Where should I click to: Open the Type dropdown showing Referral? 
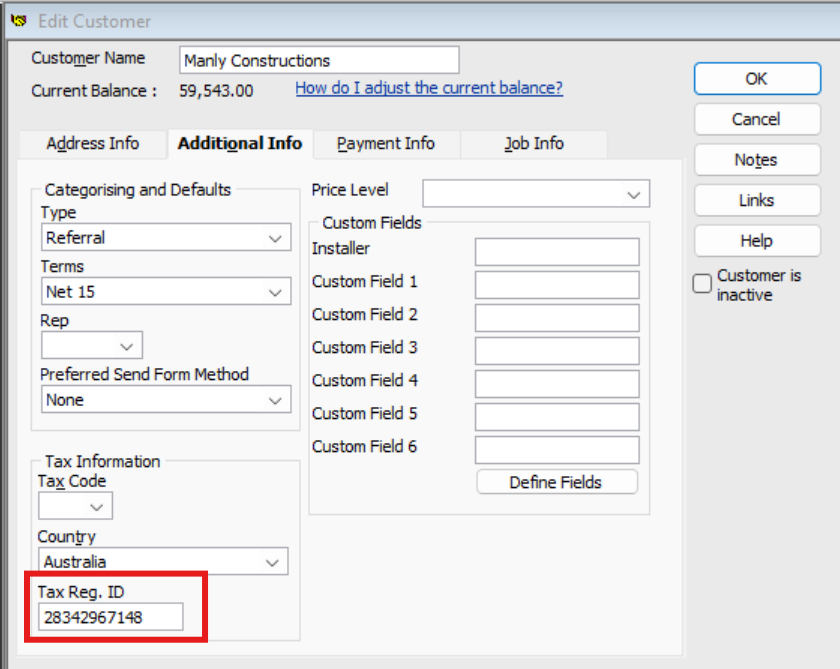pos(166,237)
